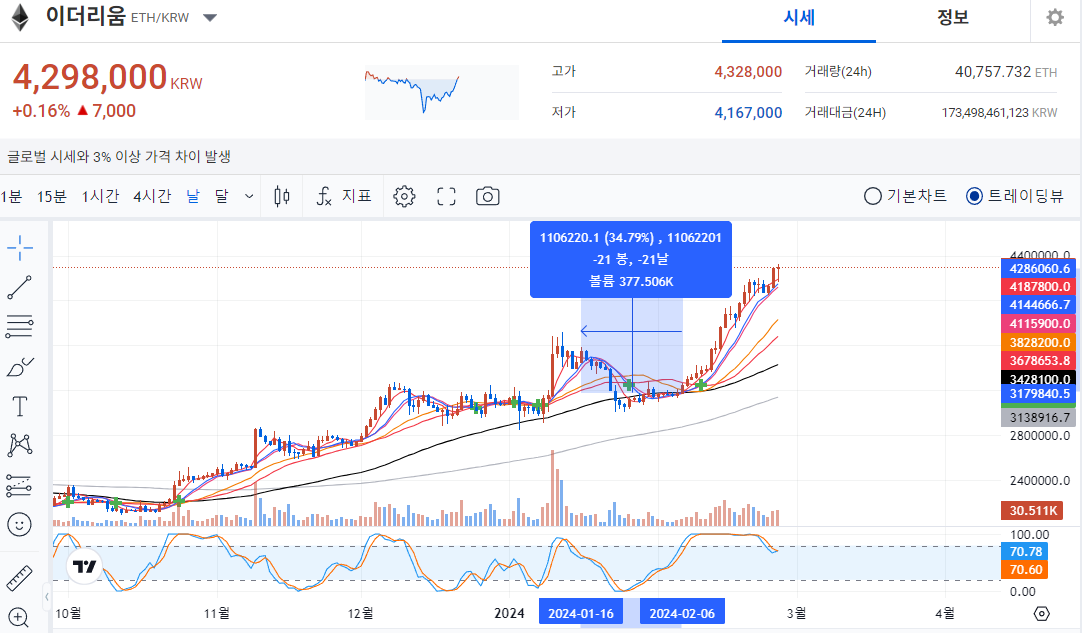Click the 3월 time axis label
Viewport: 1082px width, 633px height.
click(796, 613)
